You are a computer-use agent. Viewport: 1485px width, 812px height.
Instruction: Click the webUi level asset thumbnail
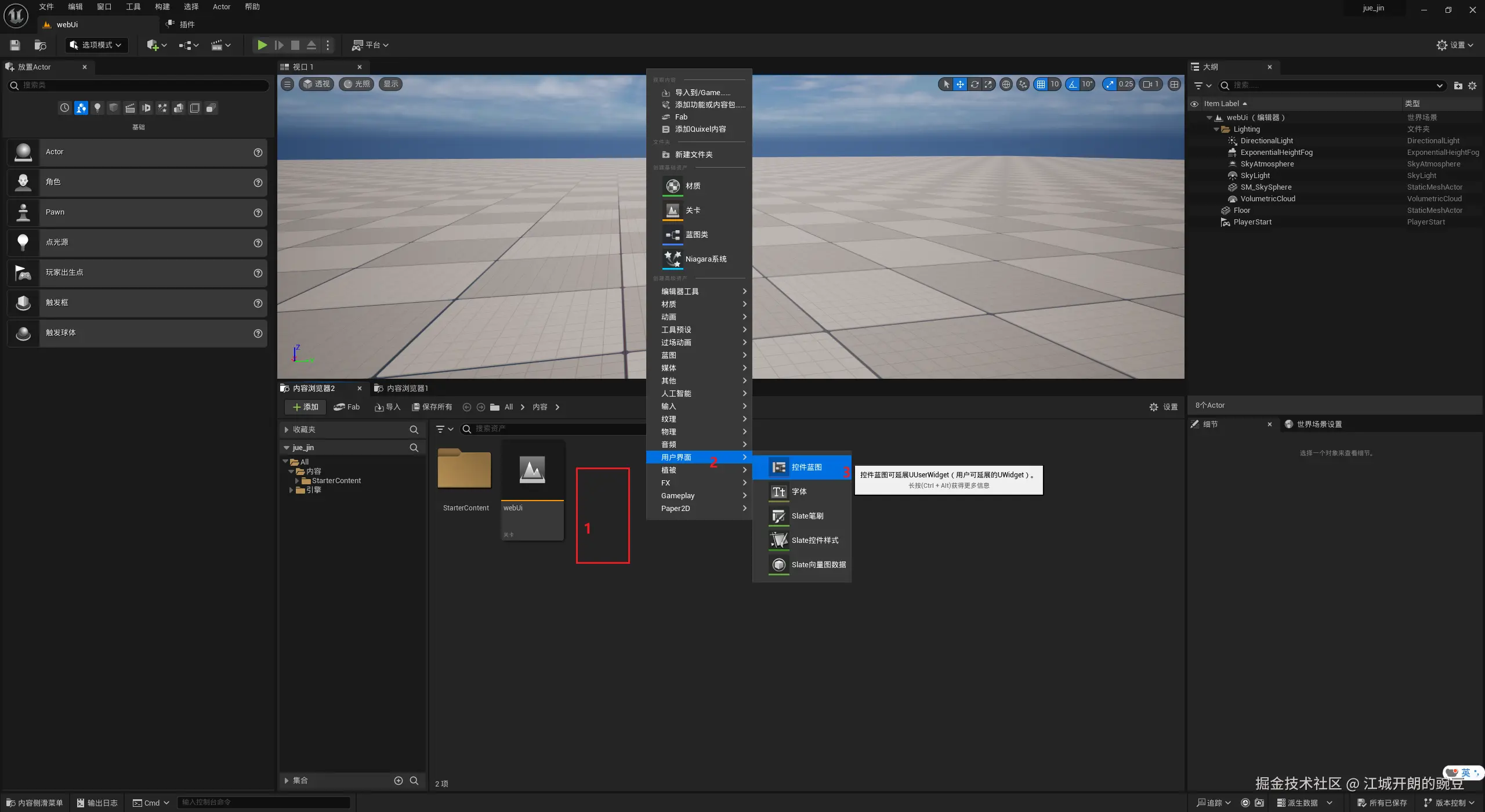click(532, 470)
